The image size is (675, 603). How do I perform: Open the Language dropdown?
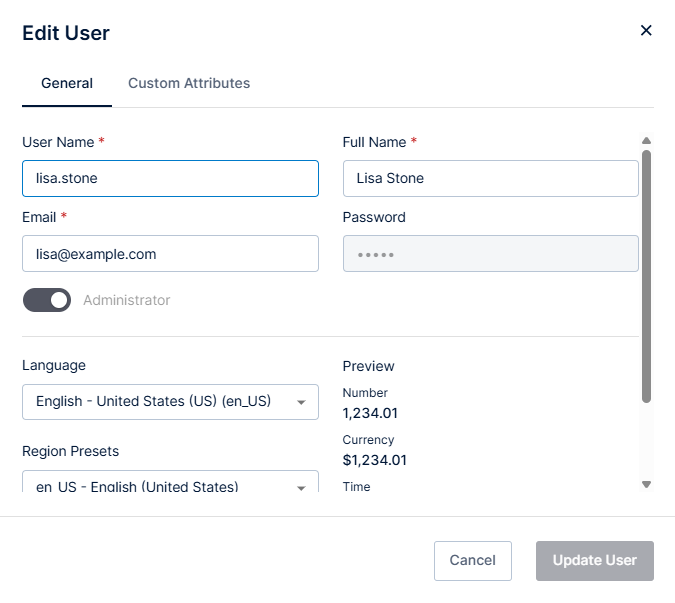(x=170, y=402)
